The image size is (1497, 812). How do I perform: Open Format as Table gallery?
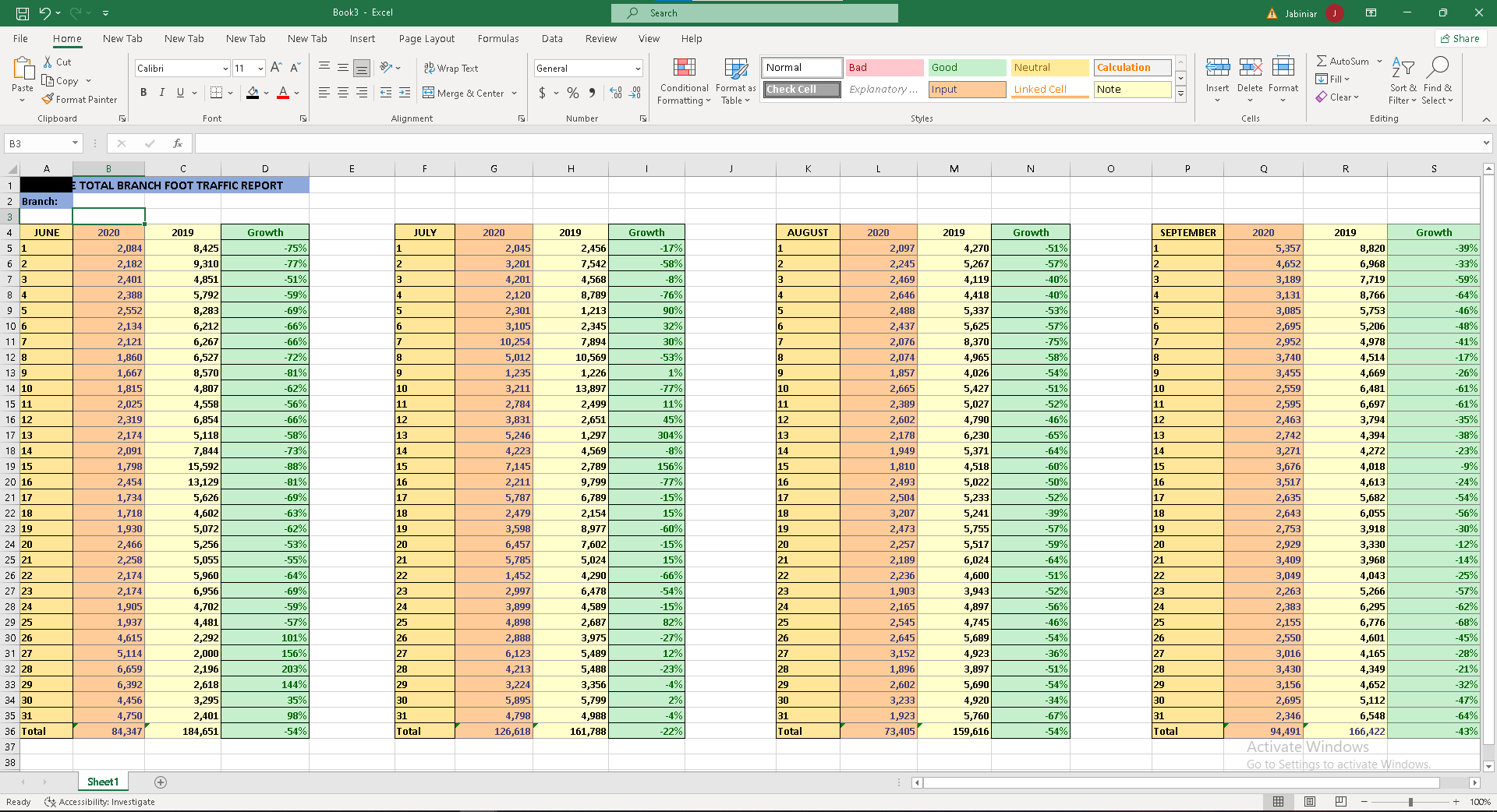click(736, 81)
